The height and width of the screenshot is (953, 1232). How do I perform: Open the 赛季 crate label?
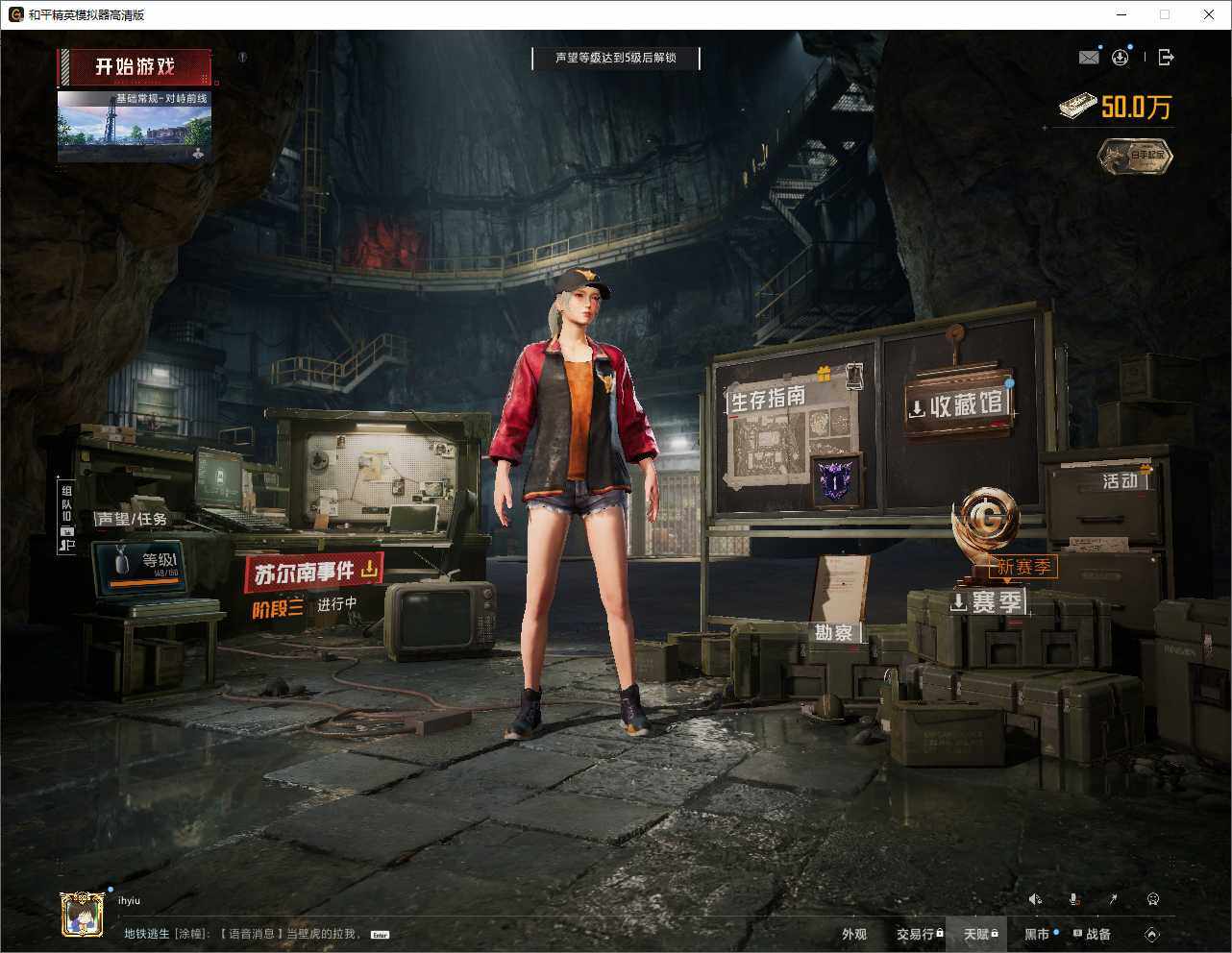tap(987, 602)
